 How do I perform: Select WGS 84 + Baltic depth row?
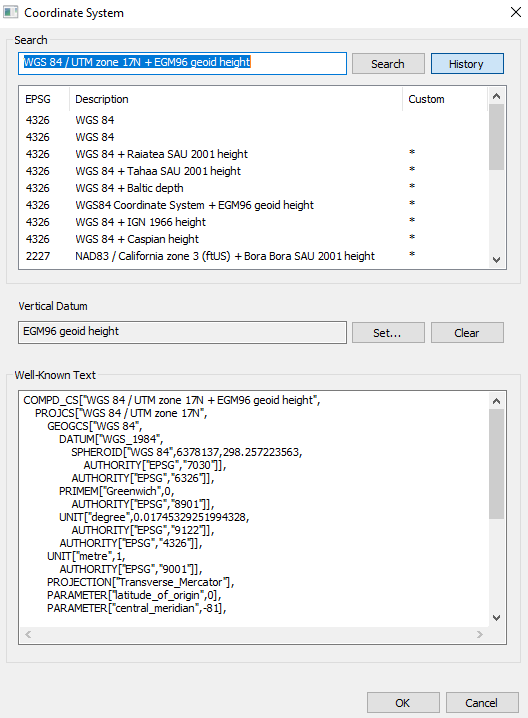(x=253, y=188)
